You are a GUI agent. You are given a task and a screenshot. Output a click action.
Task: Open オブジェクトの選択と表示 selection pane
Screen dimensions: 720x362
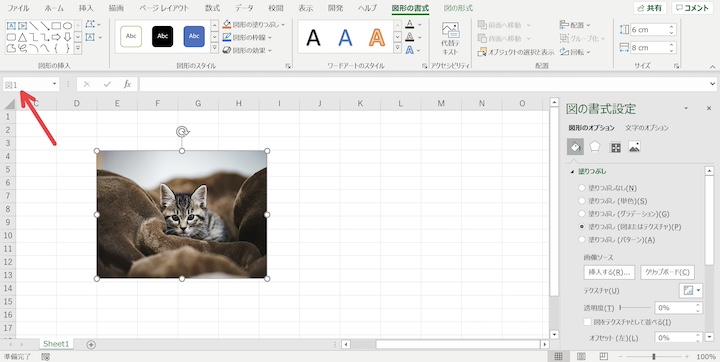coord(516,52)
